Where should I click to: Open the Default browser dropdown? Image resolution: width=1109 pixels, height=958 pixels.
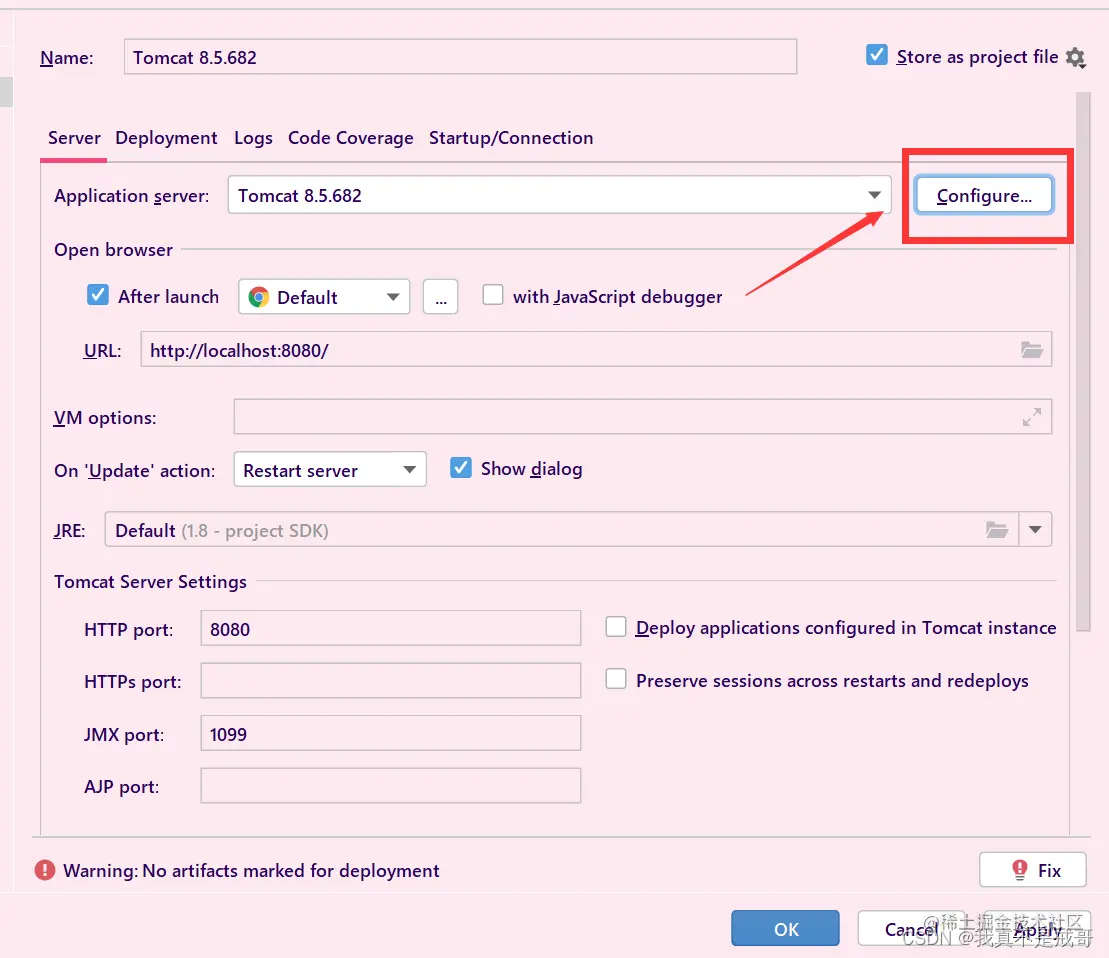[x=324, y=297]
